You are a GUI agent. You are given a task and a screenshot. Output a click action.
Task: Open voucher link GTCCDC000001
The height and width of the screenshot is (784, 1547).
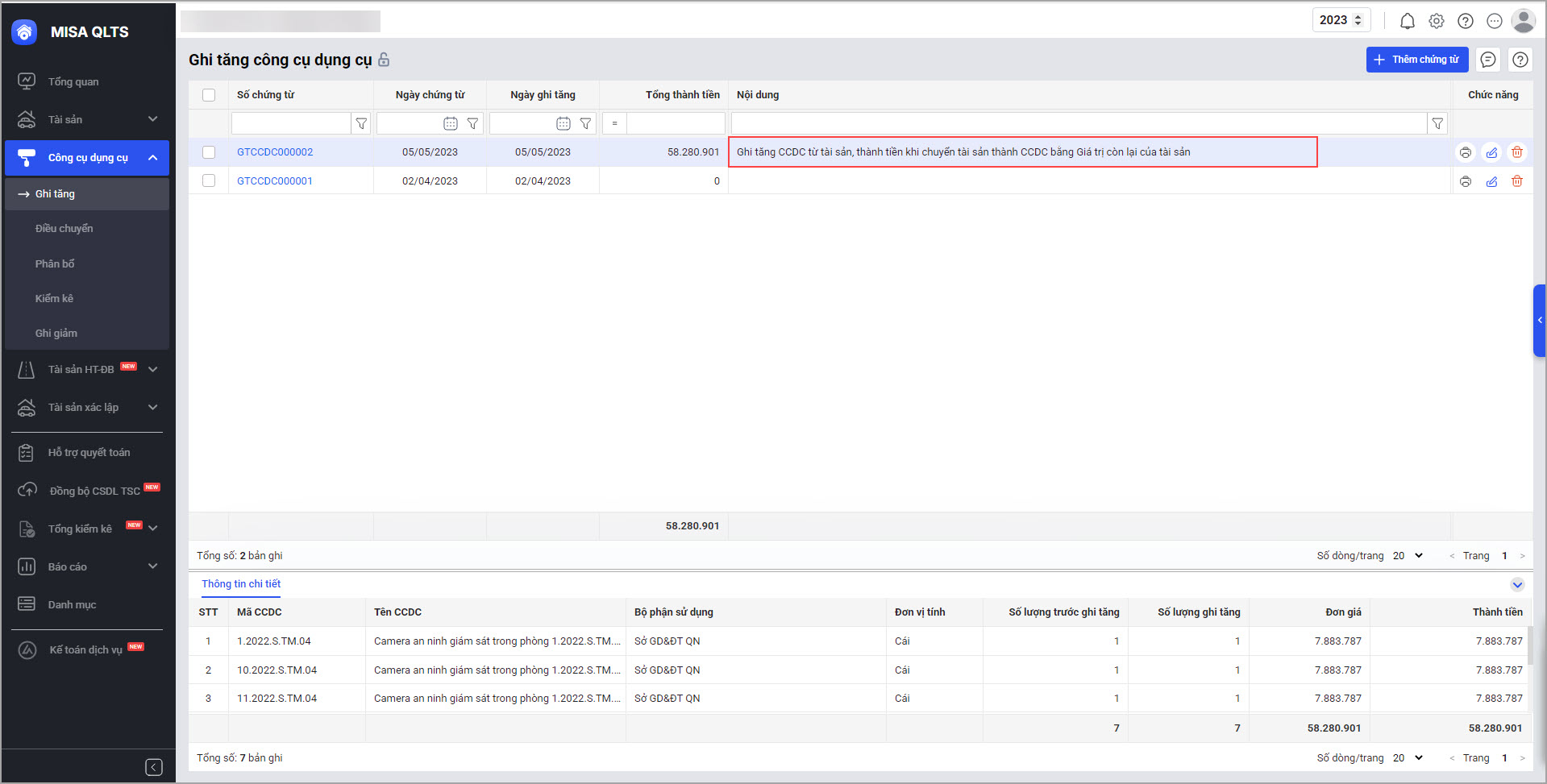pyautogui.click(x=275, y=181)
